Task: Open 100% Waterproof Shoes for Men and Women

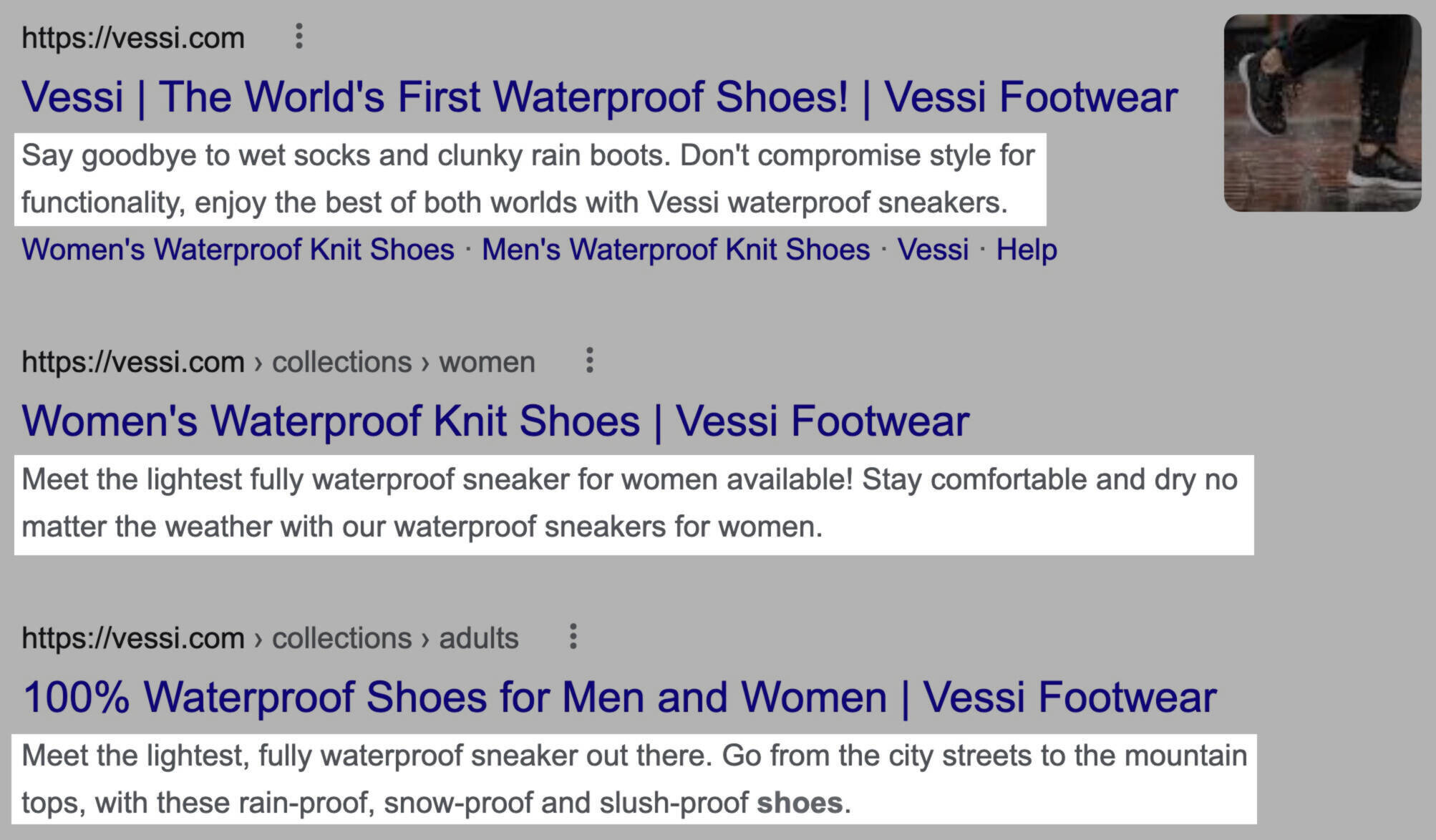Action: 619,697
